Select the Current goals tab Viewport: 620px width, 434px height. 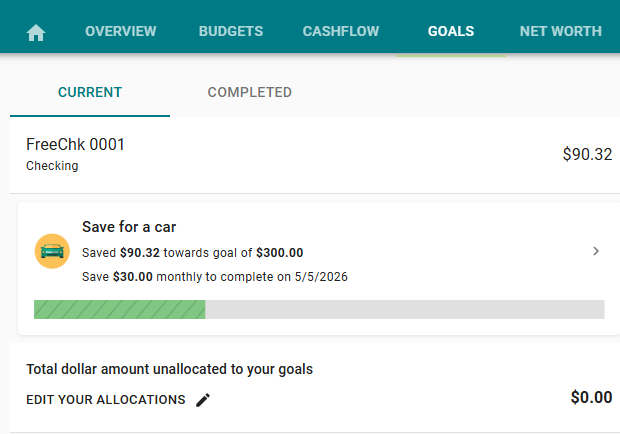(90, 92)
